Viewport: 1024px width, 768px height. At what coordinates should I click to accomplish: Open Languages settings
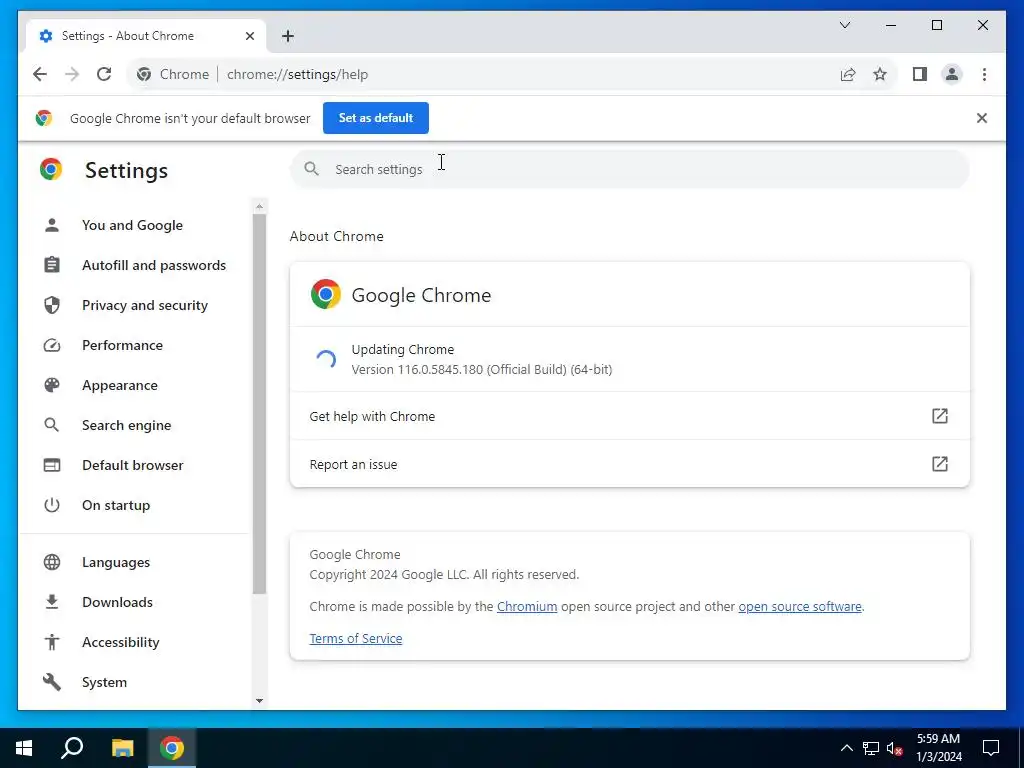(116, 562)
